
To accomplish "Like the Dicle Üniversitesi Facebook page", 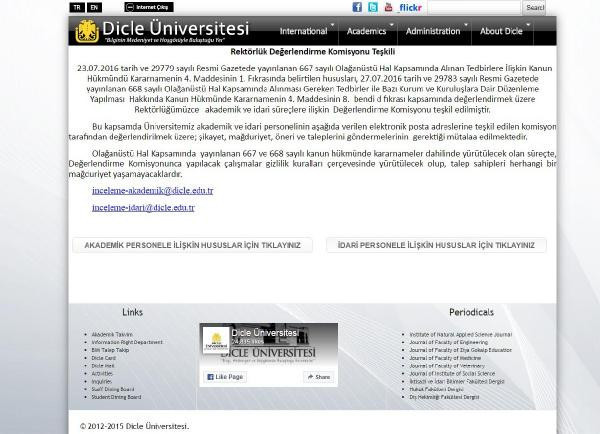I will tap(225, 377).
